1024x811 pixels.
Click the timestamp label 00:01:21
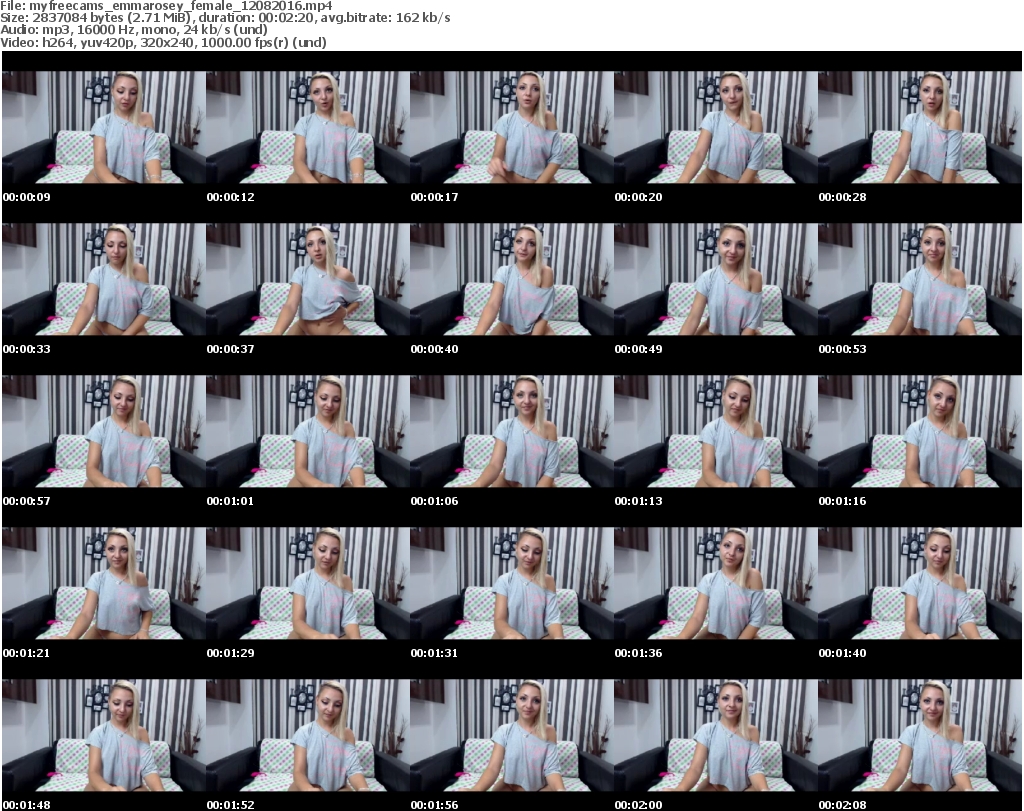point(27,653)
